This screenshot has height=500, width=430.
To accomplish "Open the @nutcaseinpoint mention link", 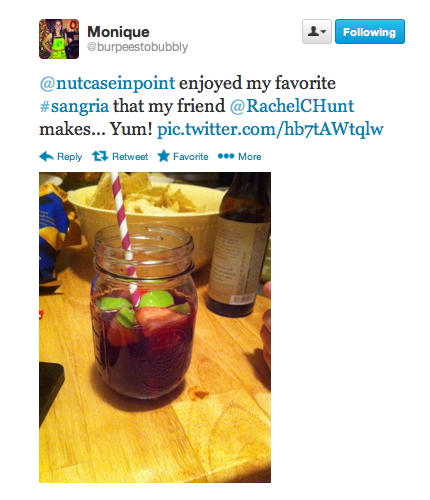I will coord(107,83).
